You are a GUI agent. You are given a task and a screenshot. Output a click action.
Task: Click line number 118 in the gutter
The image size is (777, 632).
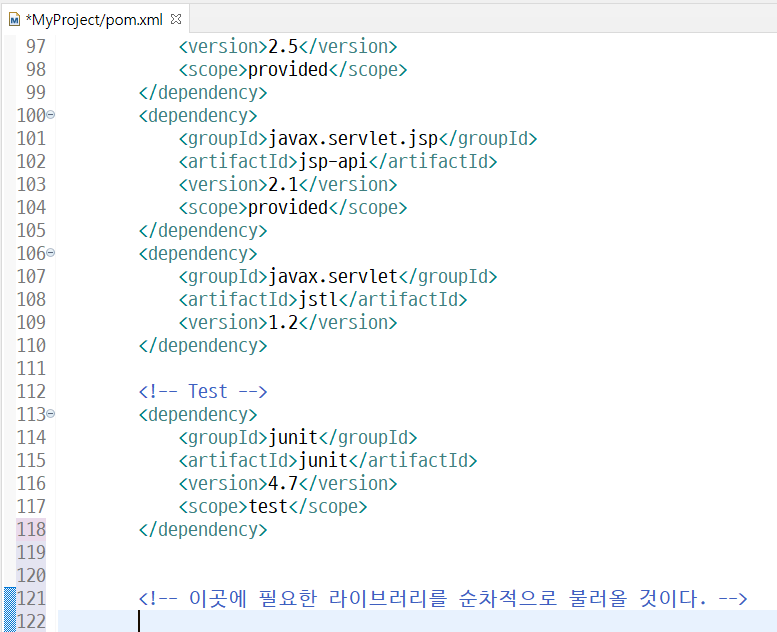[31, 530]
